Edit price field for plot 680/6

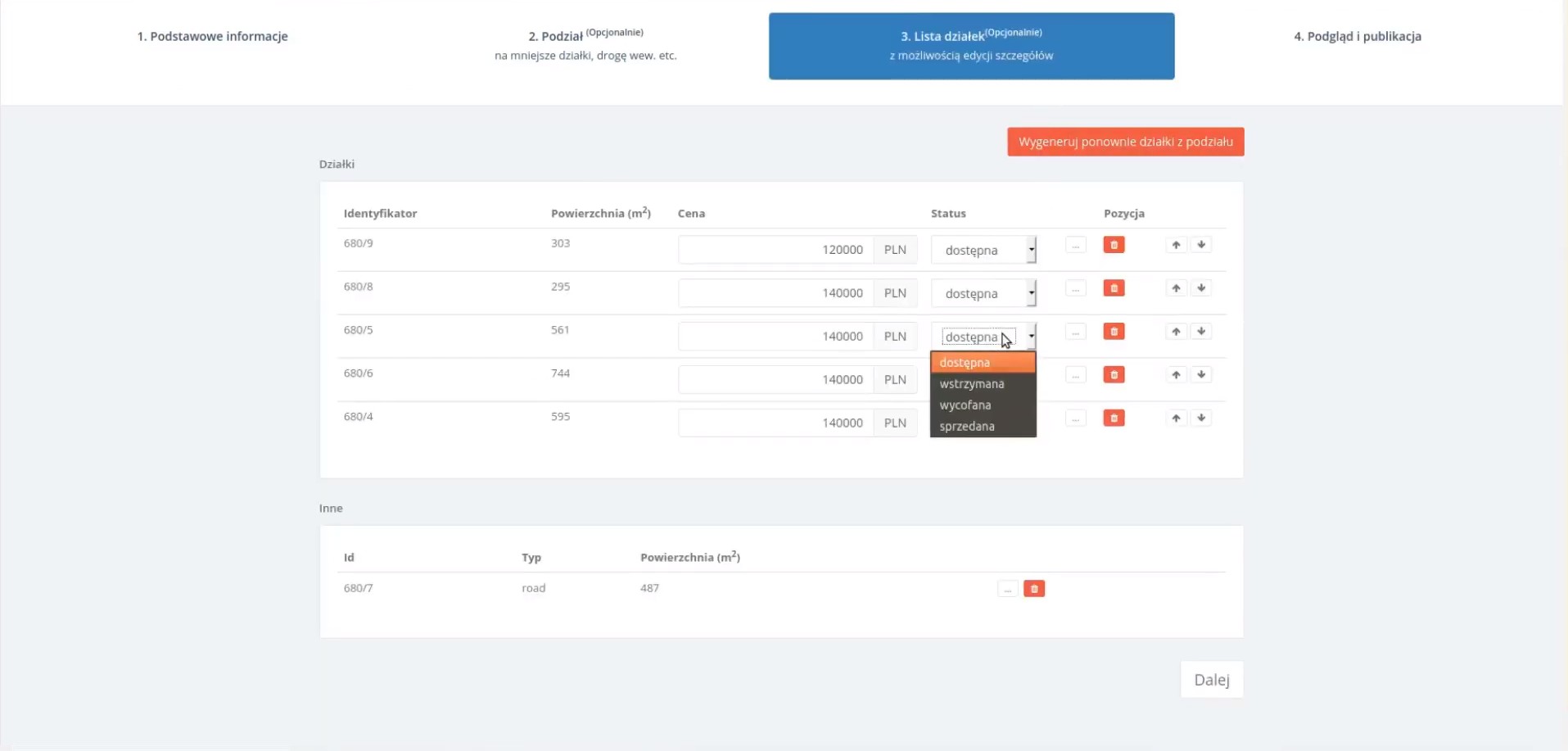point(775,380)
